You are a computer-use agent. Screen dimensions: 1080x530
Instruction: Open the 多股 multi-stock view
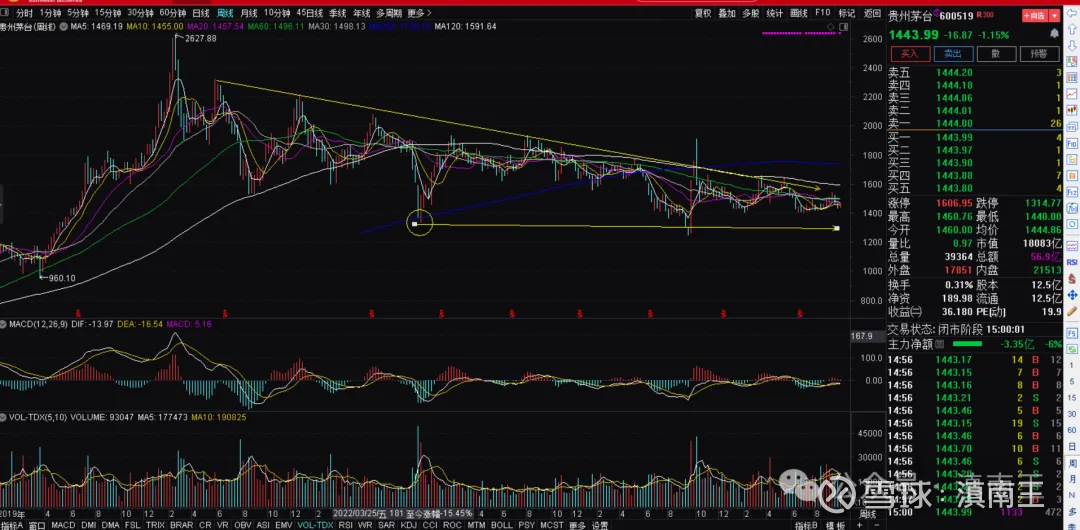[x=751, y=13]
